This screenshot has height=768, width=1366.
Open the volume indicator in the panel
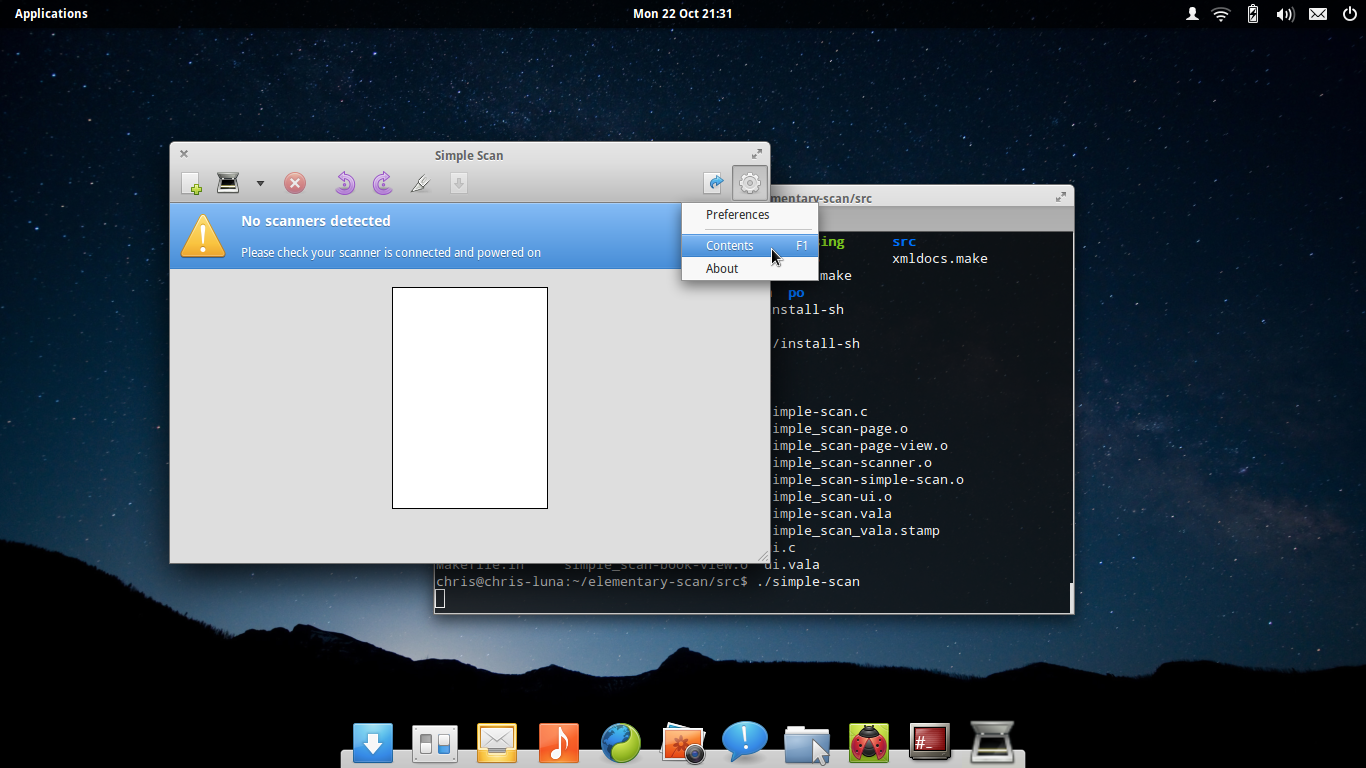click(x=1285, y=14)
